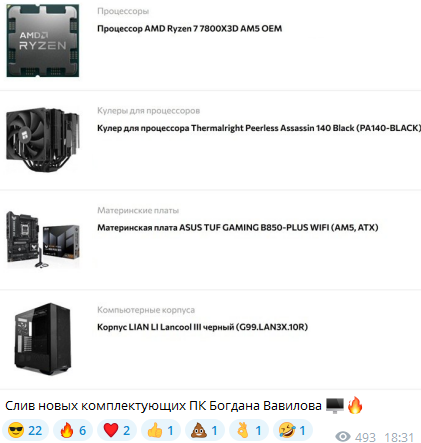Open LIAN LI Lancool III title

click(202, 327)
